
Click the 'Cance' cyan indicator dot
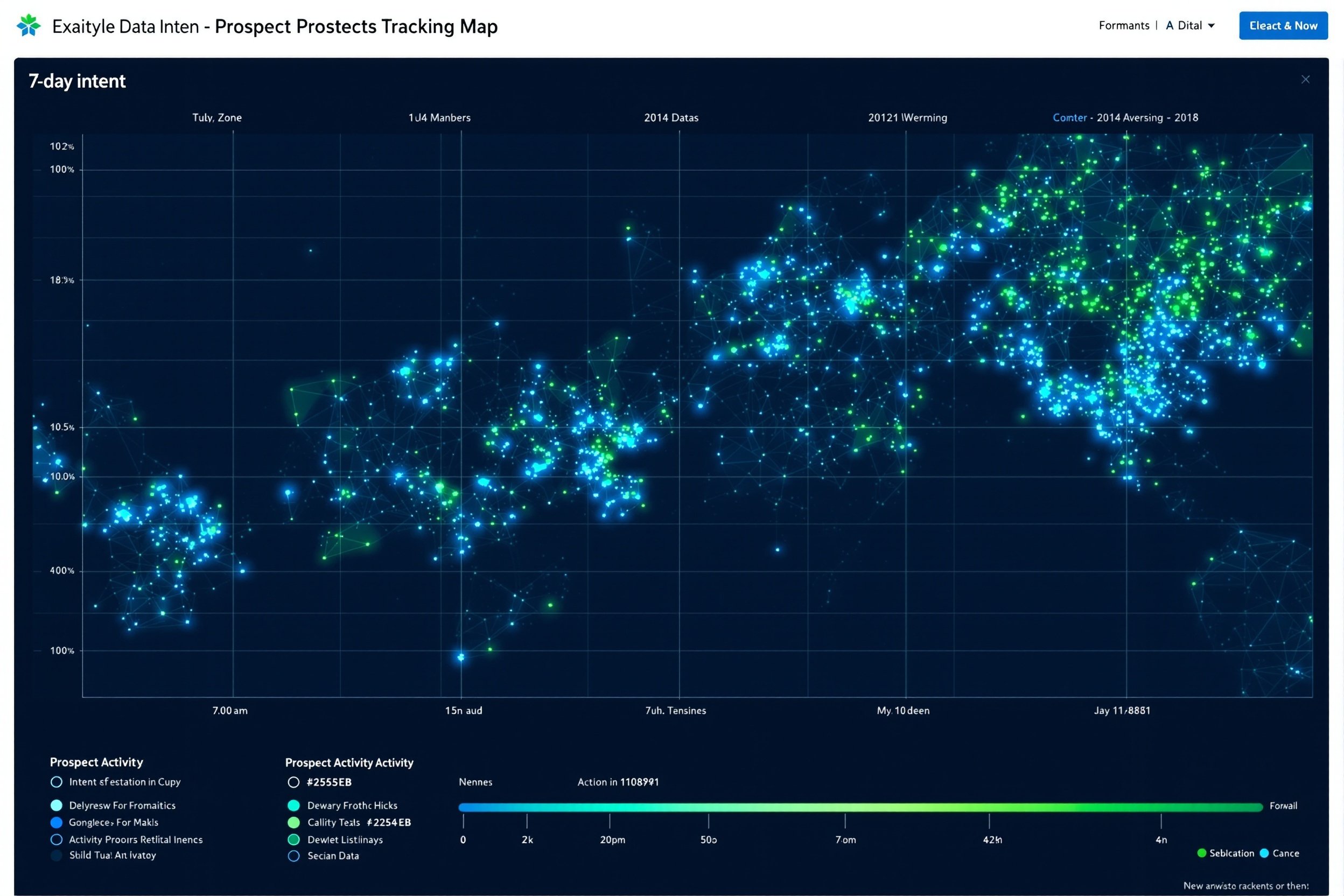1264,853
